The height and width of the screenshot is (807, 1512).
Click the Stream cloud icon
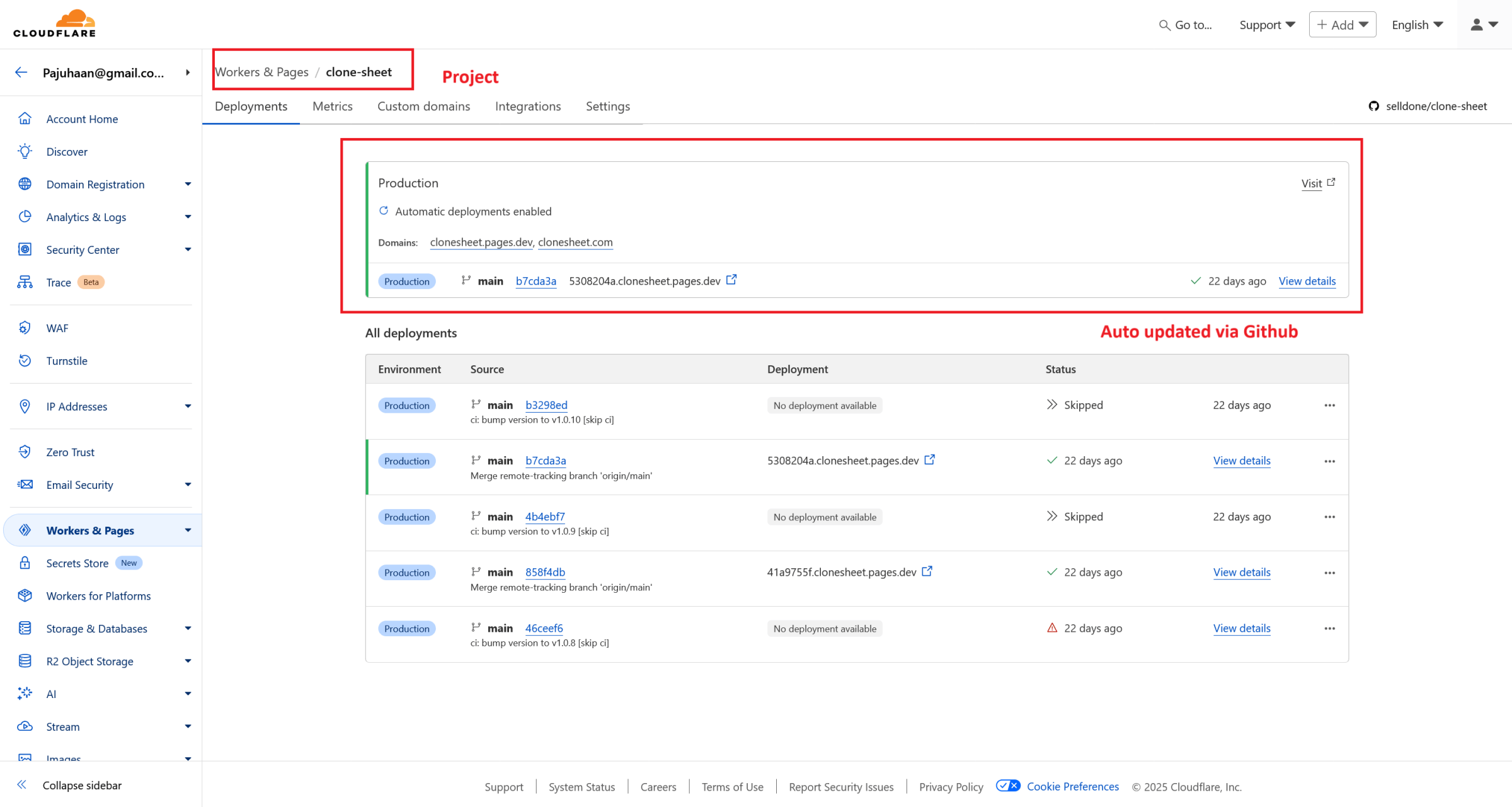click(25, 726)
